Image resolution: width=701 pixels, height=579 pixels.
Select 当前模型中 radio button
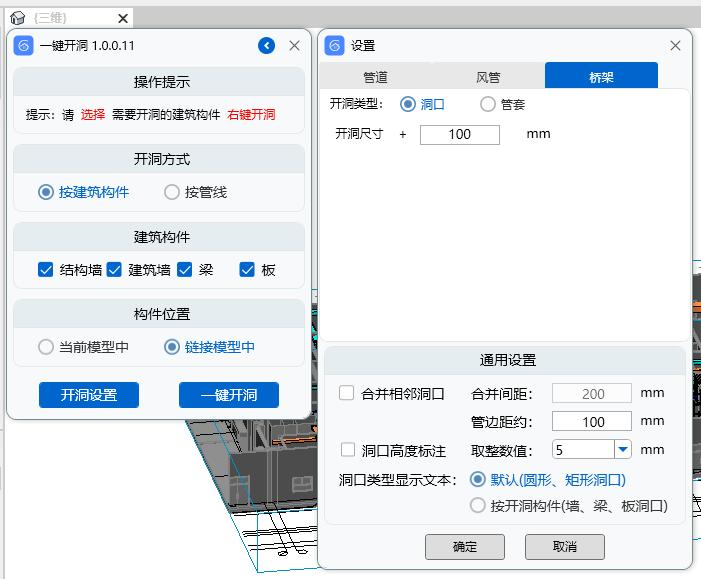pos(46,347)
